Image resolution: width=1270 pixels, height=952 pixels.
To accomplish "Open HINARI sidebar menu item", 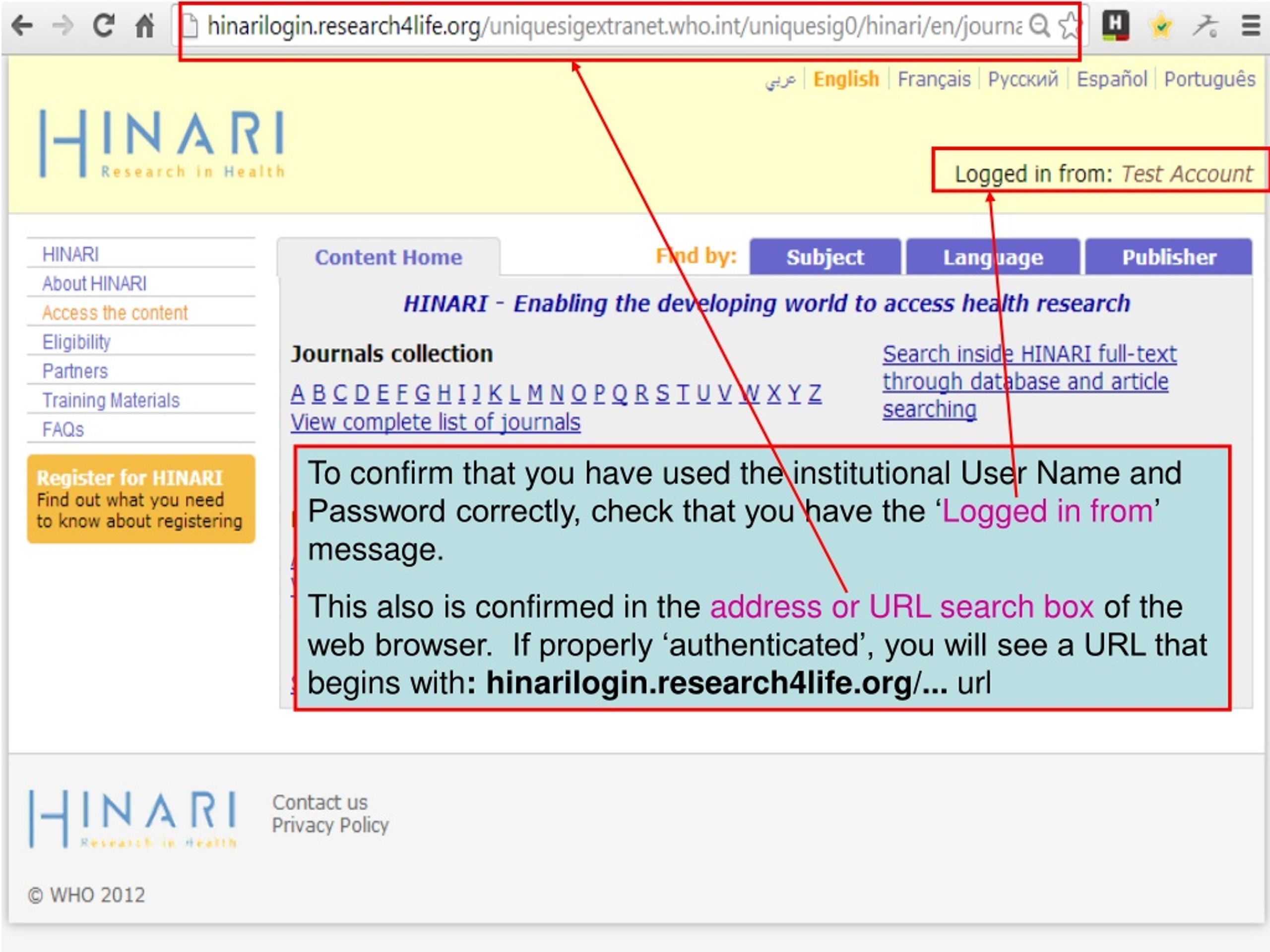I will [70, 254].
